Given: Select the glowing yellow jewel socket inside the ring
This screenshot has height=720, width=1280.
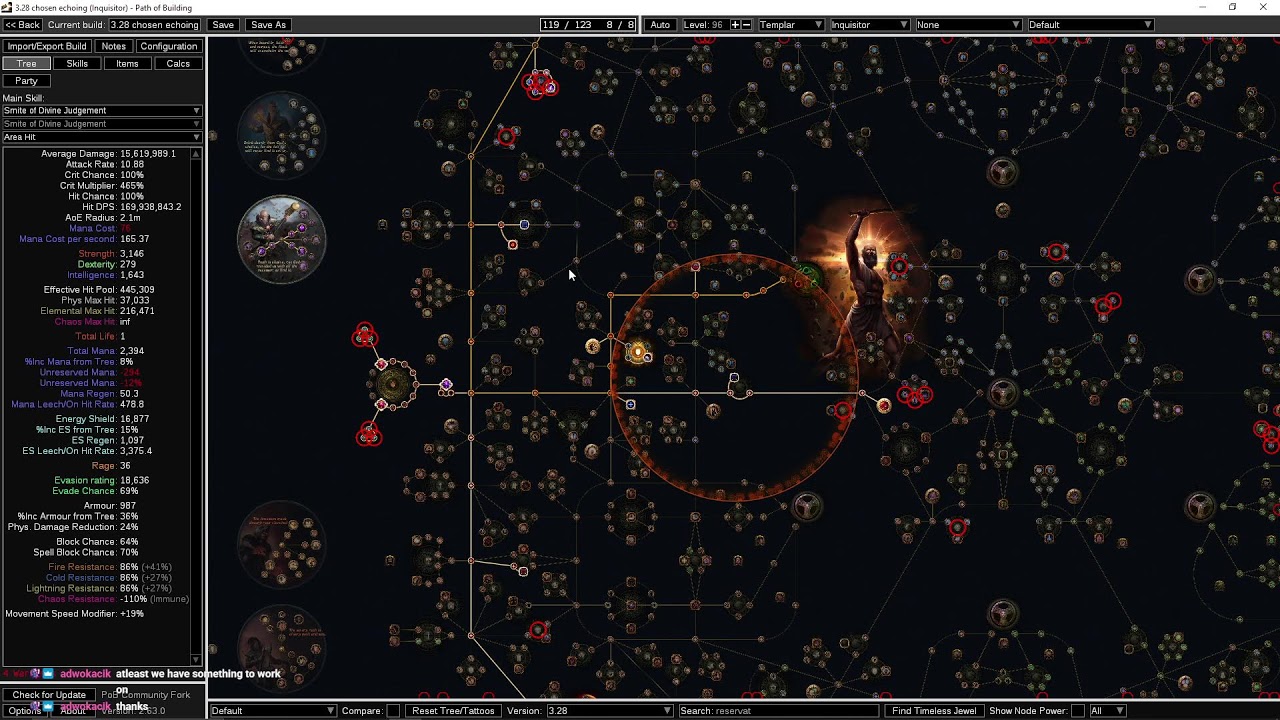Looking at the screenshot, I should [x=638, y=352].
